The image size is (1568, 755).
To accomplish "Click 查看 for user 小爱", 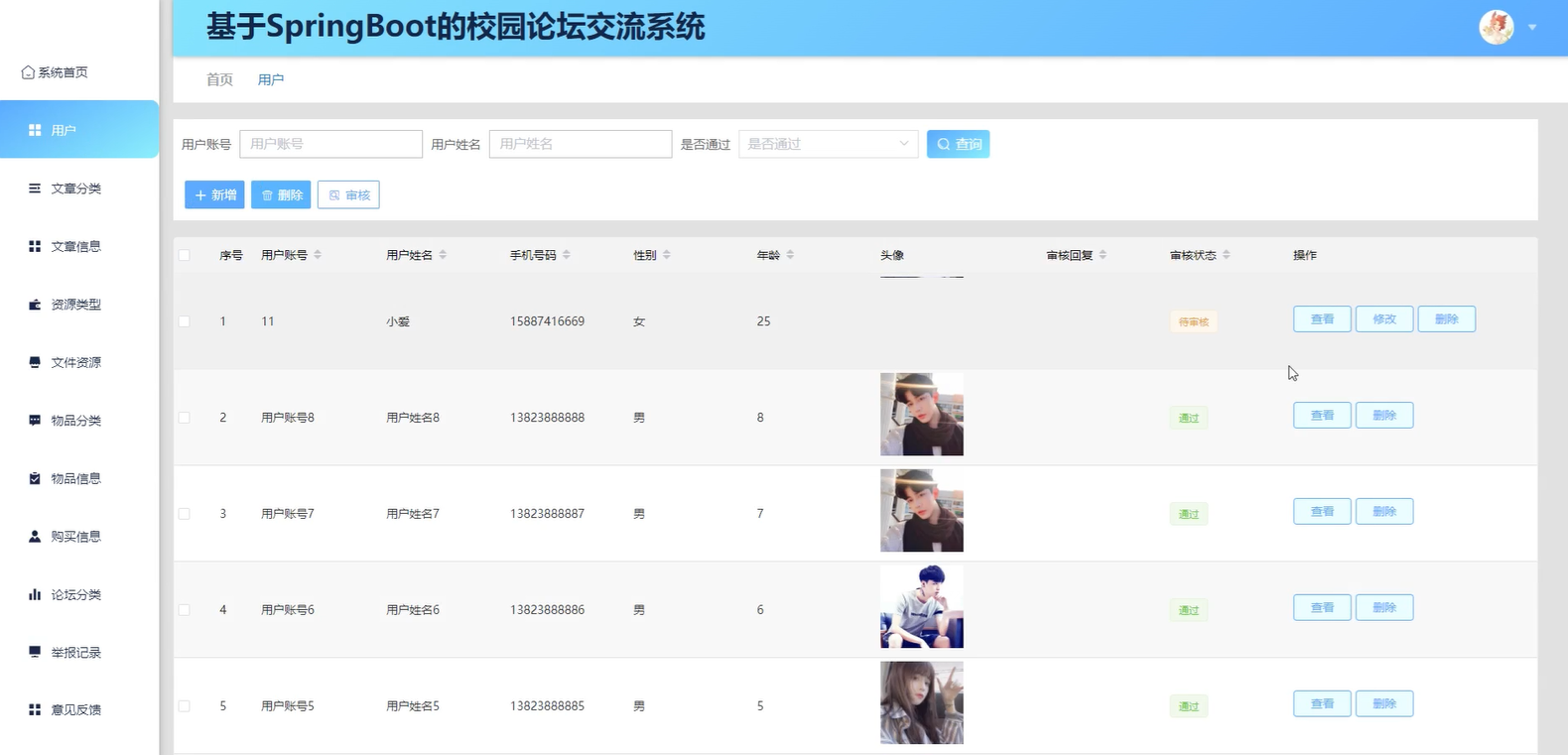I will (x=1322, y=318).
